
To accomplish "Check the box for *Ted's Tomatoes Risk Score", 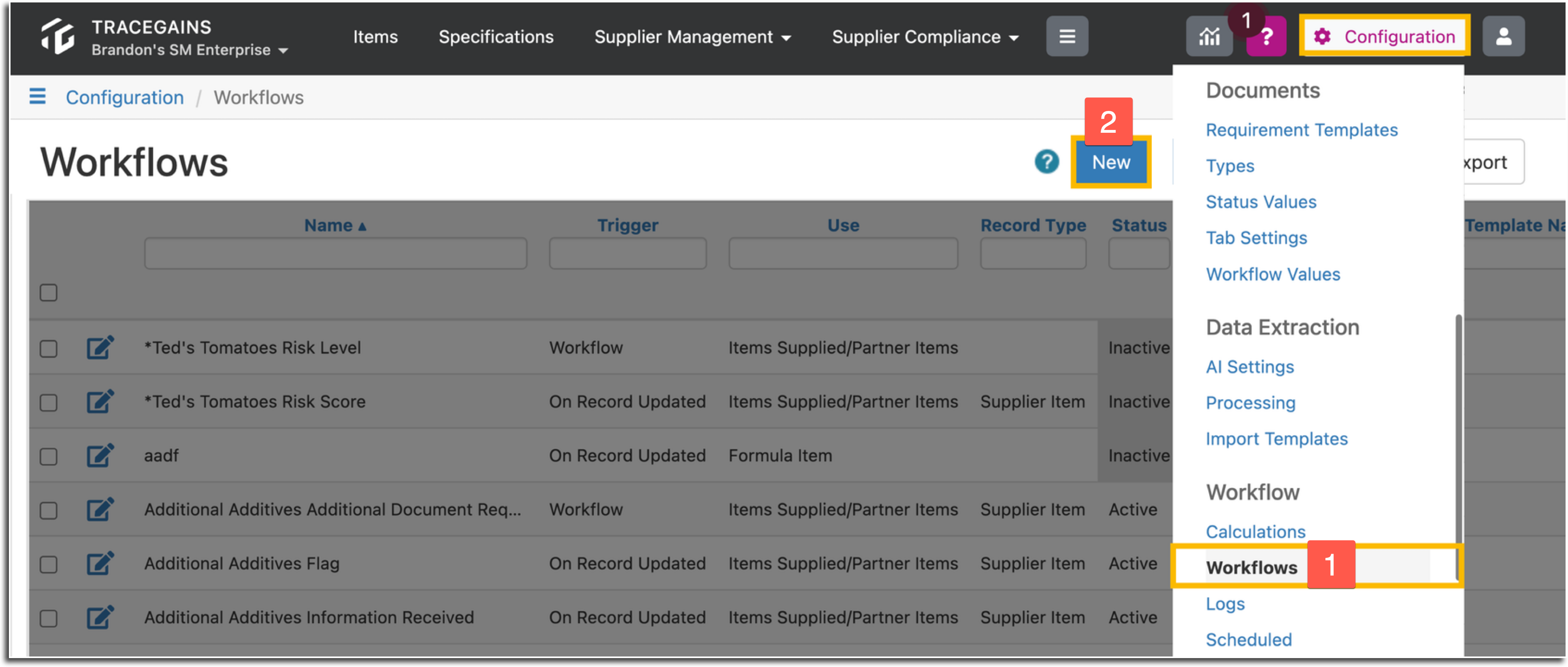I will pyautogui.click(x=49, y=401).
